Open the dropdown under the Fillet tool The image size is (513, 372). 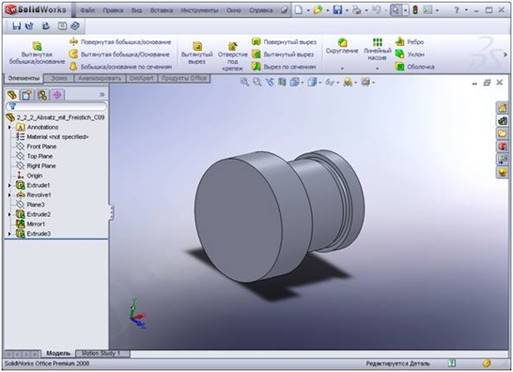tap(342, 68)
